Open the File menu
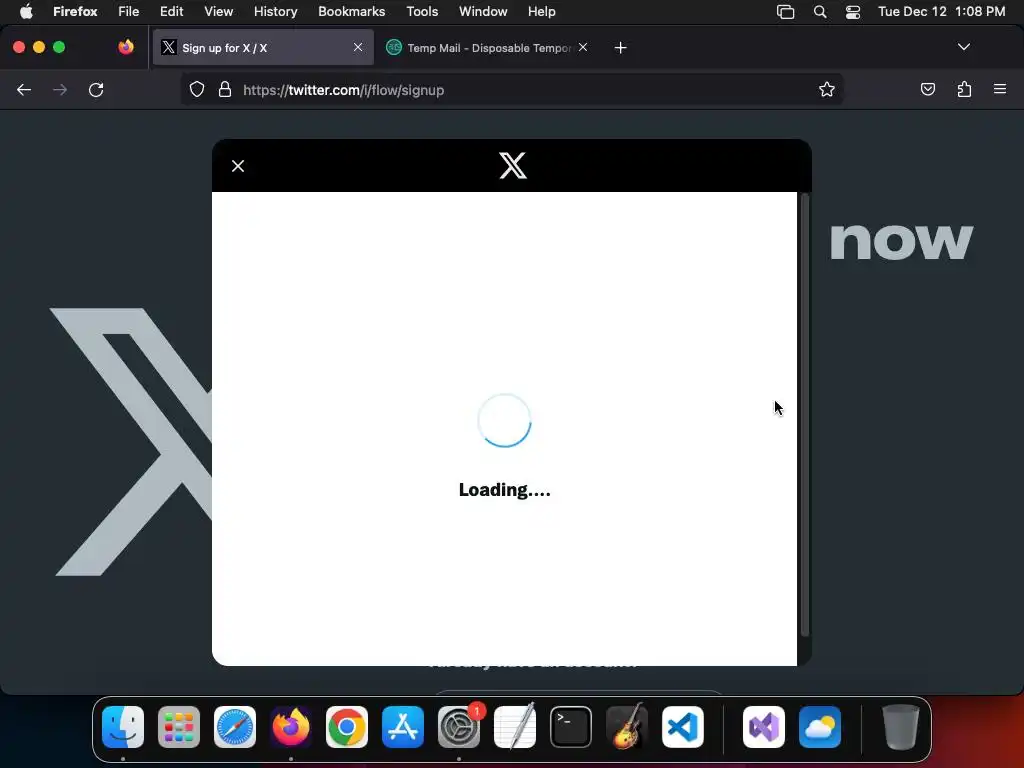 (129, 11)
